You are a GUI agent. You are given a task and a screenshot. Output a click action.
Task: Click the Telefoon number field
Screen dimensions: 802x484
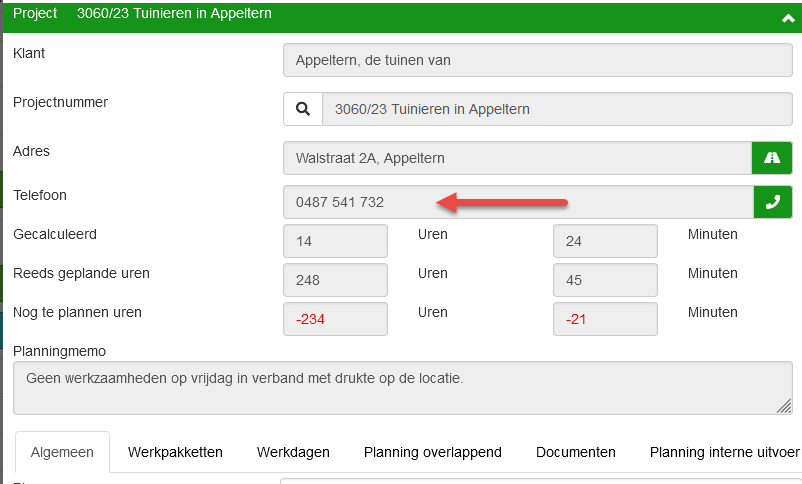coord(517,202)
